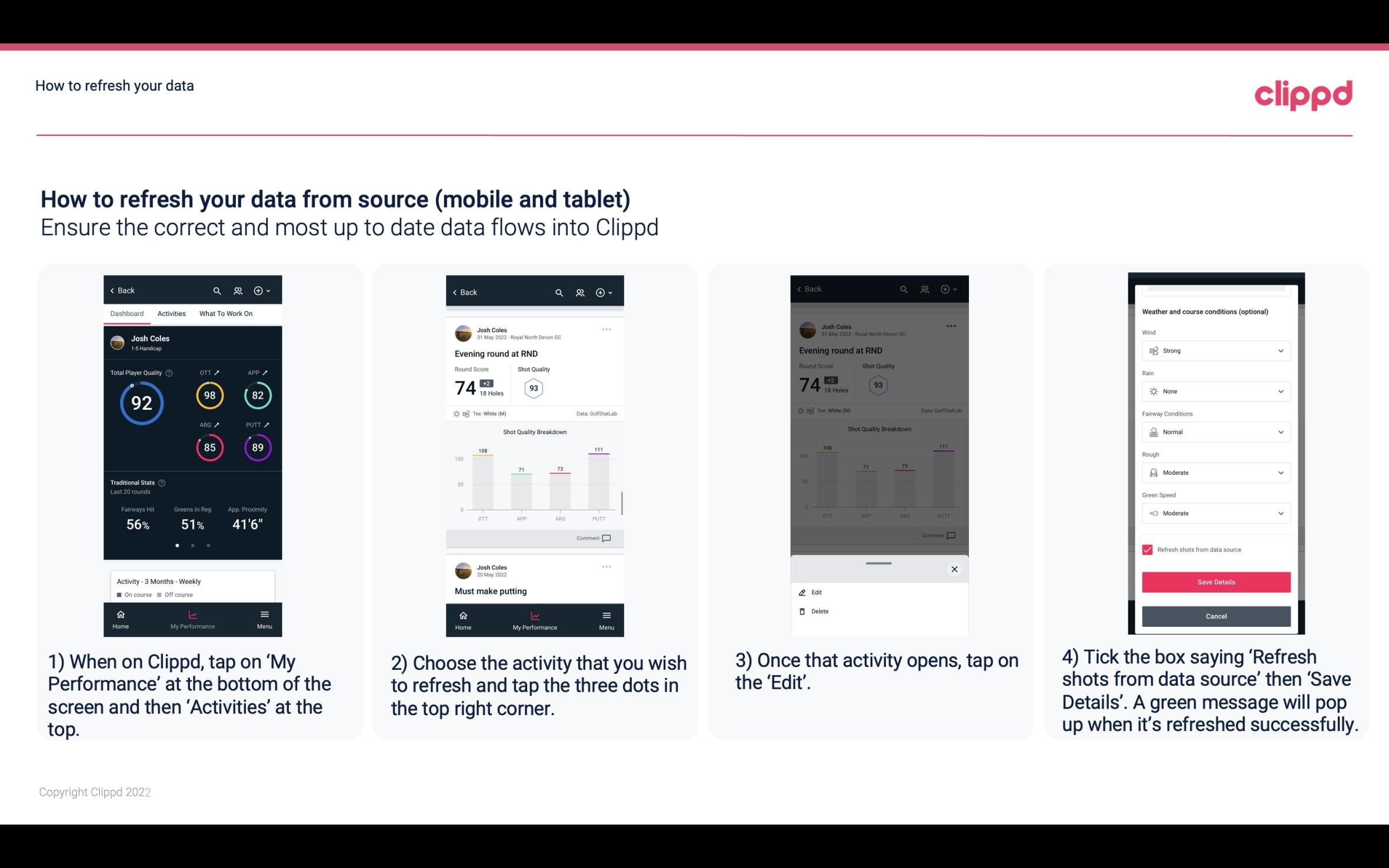Viewport: 1389px width, 868px height.
Task: Click the Save Details button
Action: pos(1215,582)
